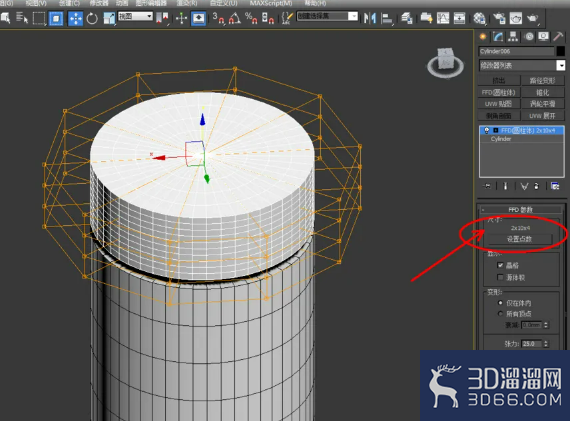
Task: Click the Cylinder006 object name field
Action: pos(517,51)
